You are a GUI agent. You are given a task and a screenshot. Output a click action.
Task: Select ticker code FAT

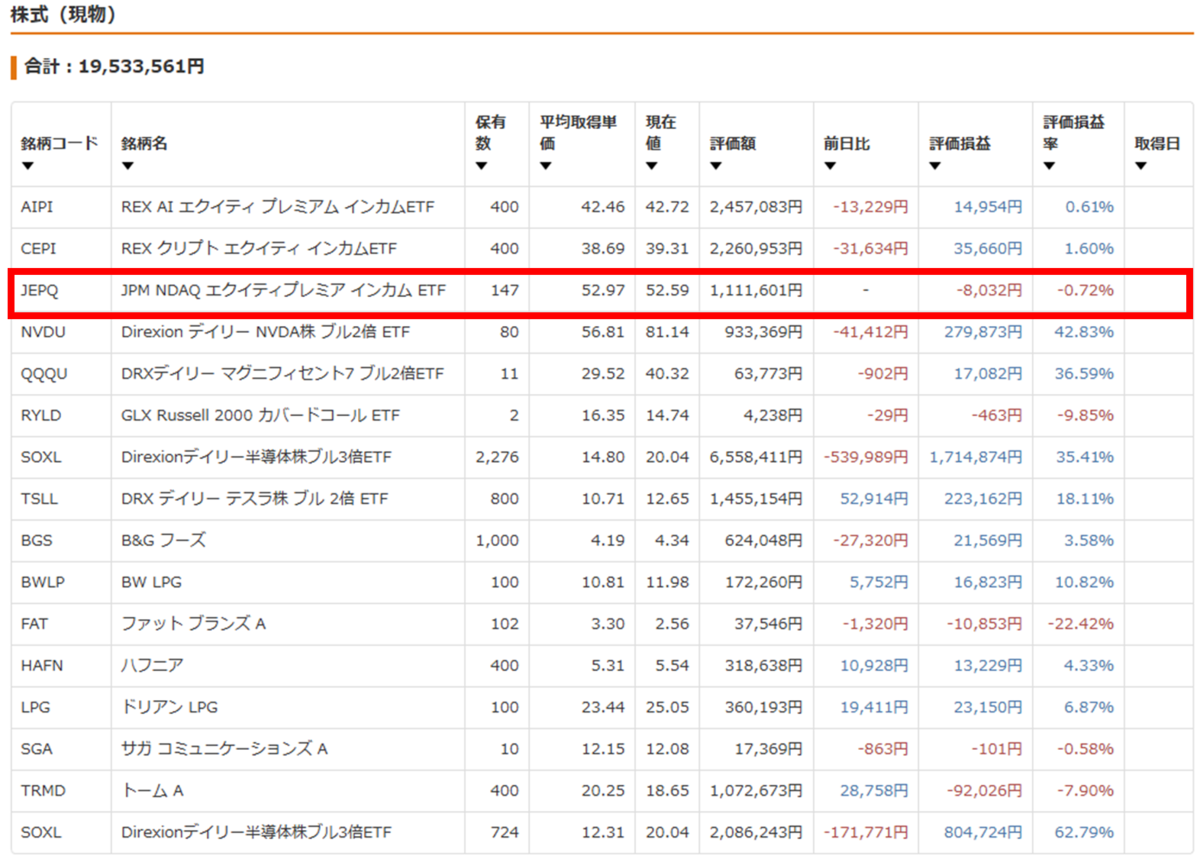click(33, 624)
